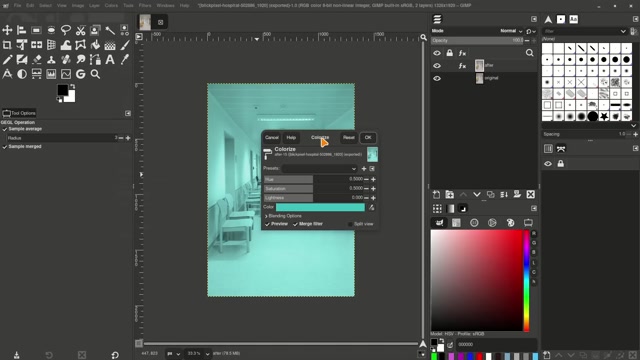
Task: Select the Color Picker eyedropper tool
Action: [124, 60]
